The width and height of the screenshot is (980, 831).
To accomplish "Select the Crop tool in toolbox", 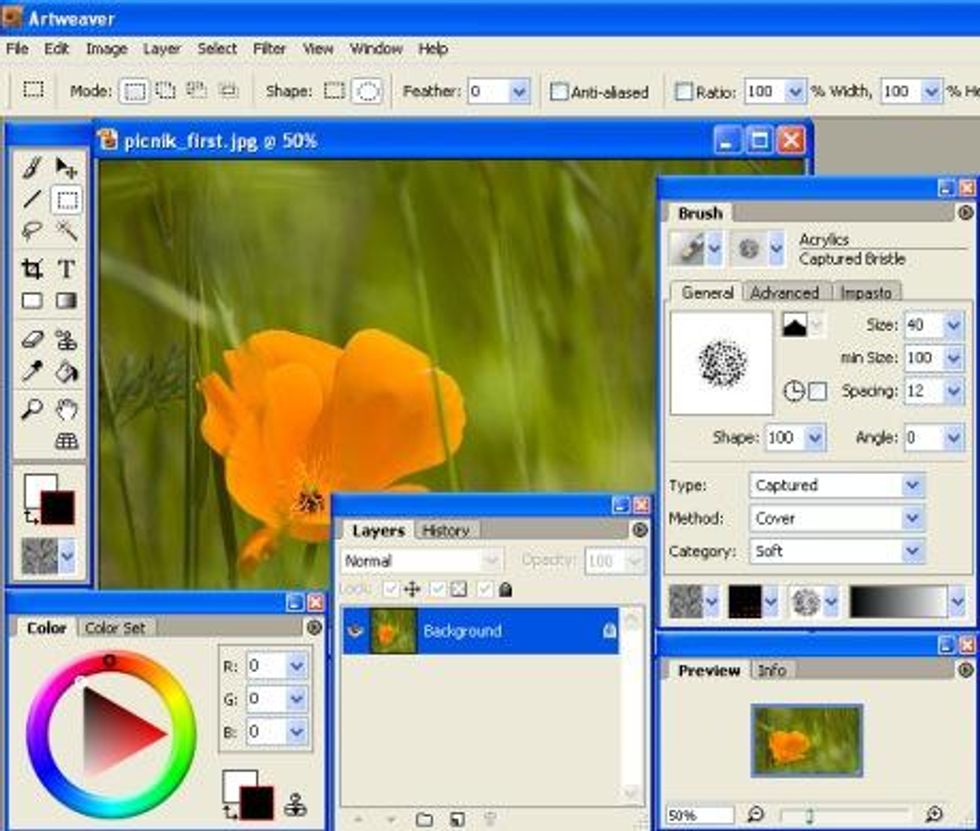I will click(33, 268).
